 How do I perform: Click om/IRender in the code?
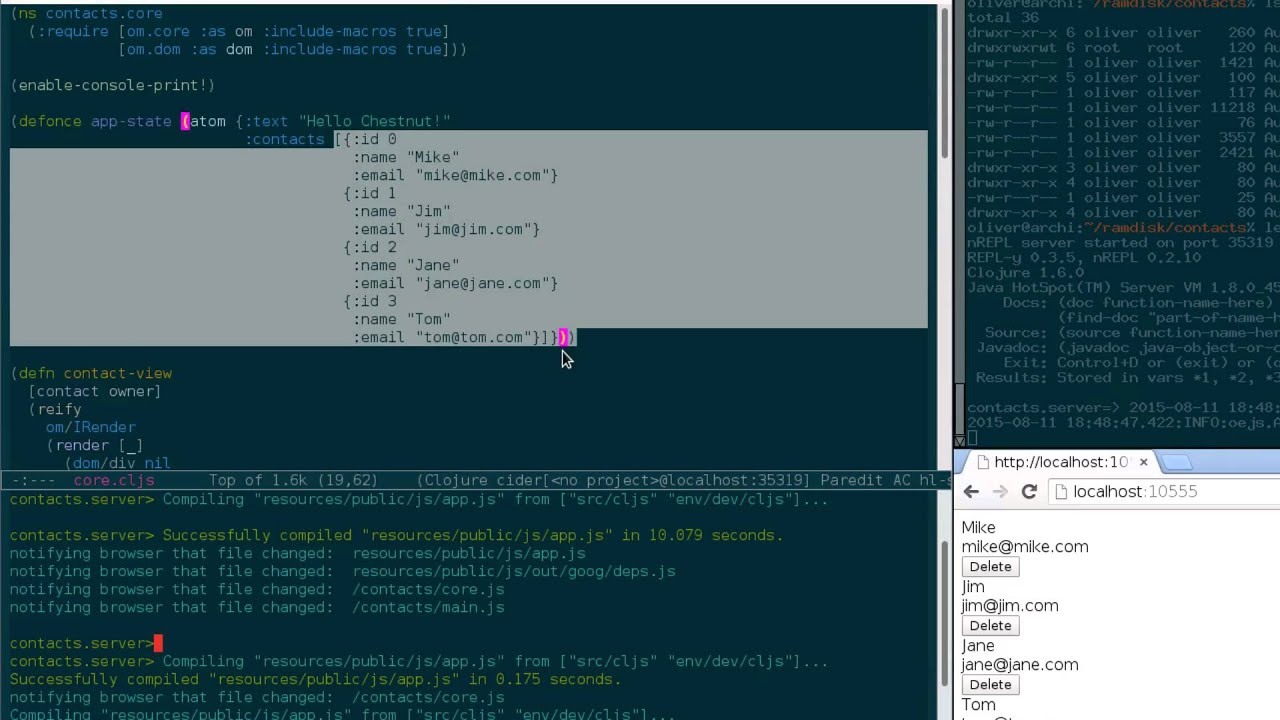pyautogui.click(x=90, y=428)
